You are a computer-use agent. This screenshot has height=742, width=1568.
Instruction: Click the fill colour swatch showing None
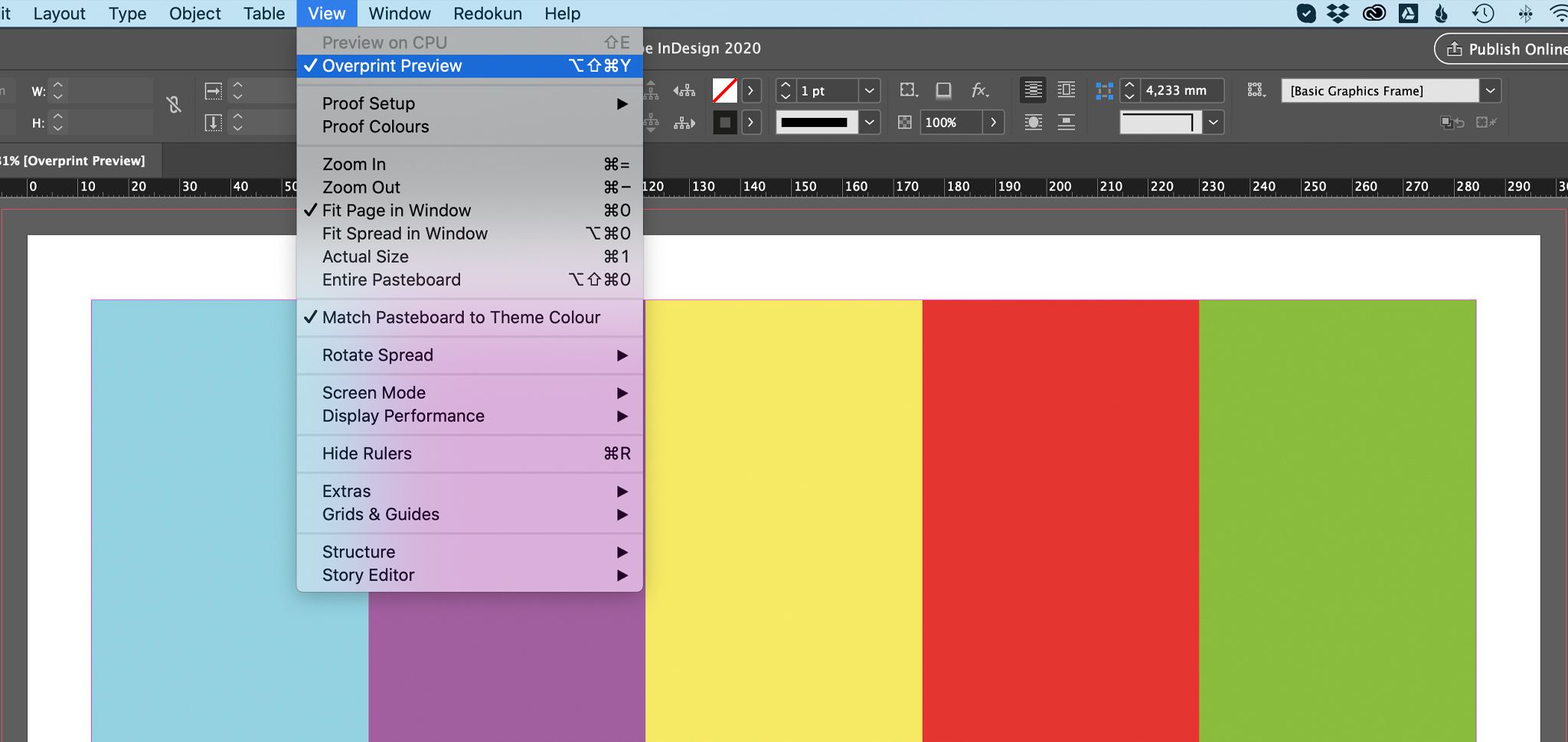724,90
